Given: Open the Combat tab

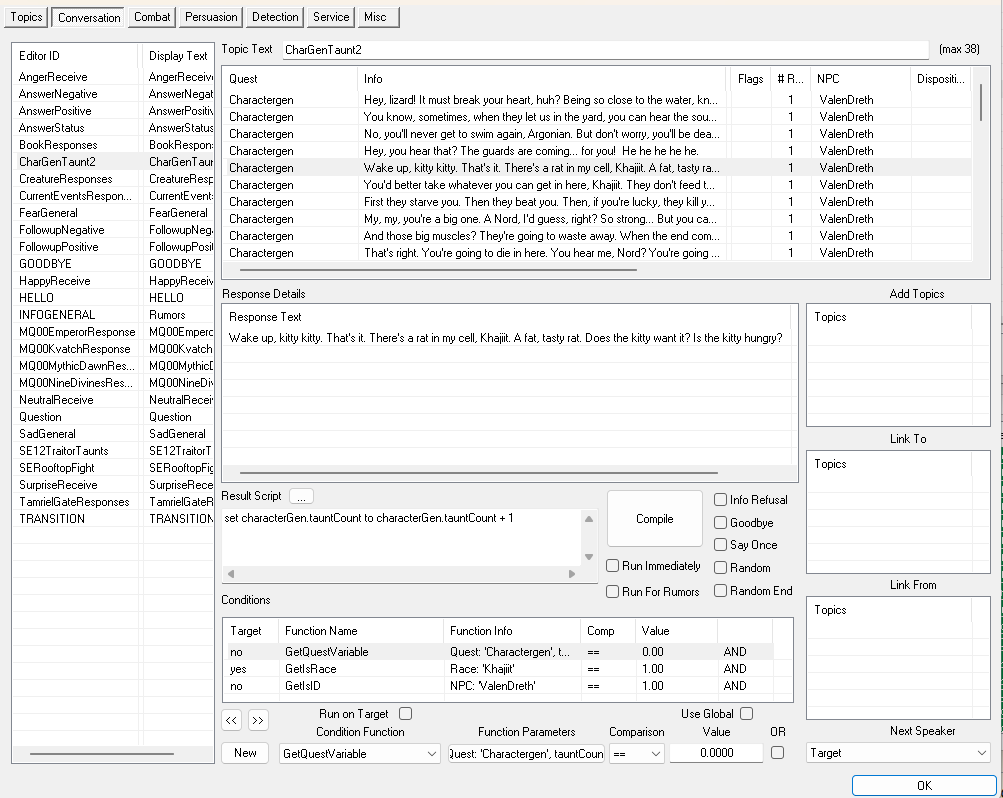Looking at the screenshot, I should (152, 17).
